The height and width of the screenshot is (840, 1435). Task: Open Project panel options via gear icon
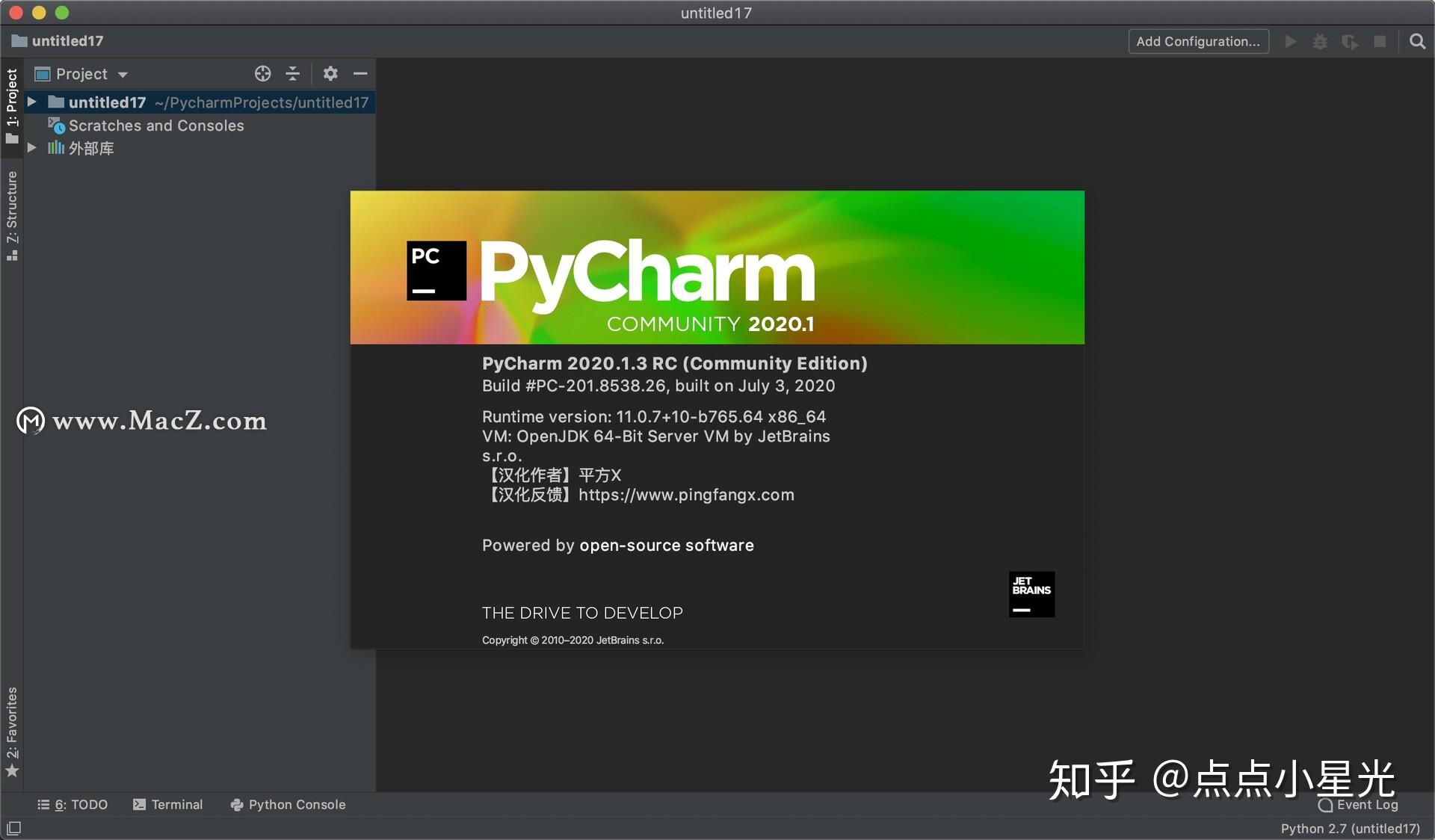pos(330,73)
